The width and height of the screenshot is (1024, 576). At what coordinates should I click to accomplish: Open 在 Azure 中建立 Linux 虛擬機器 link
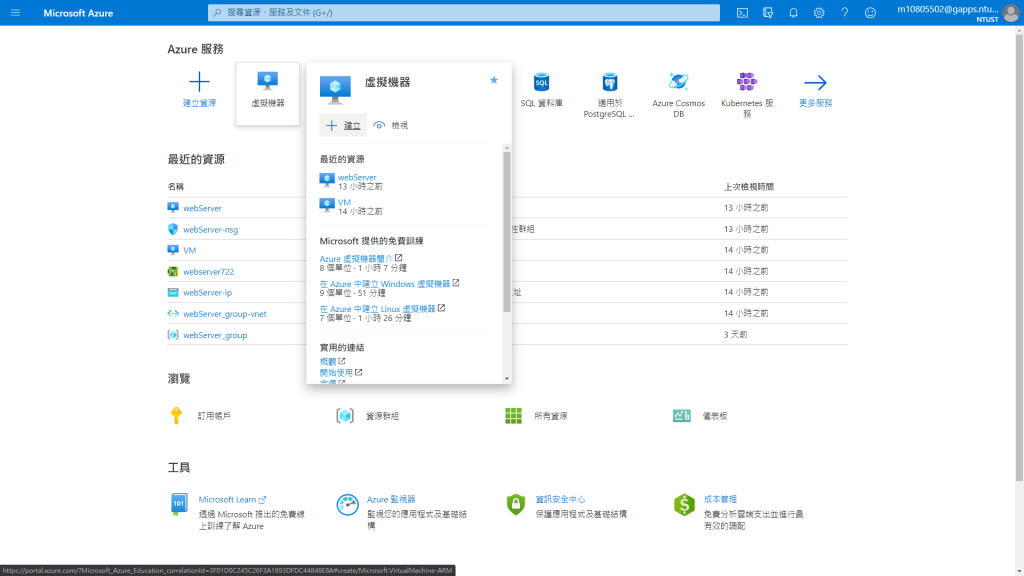[377, 309]
